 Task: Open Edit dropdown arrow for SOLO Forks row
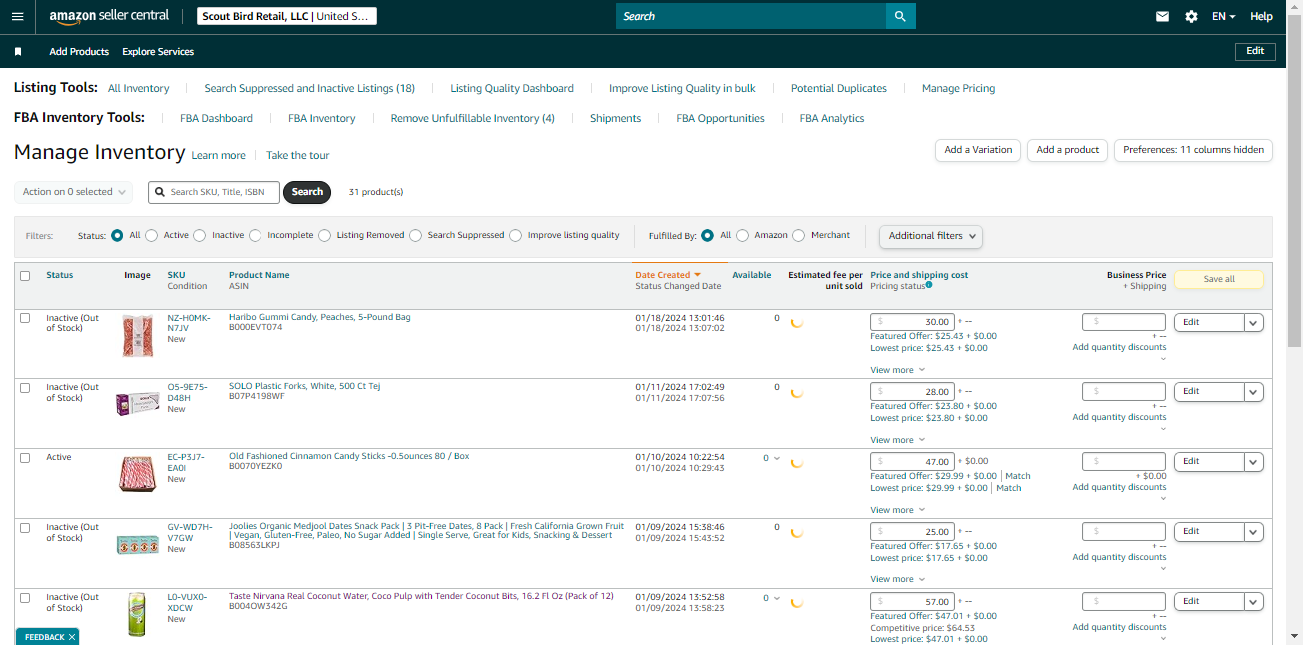(x=1254, y=392)
